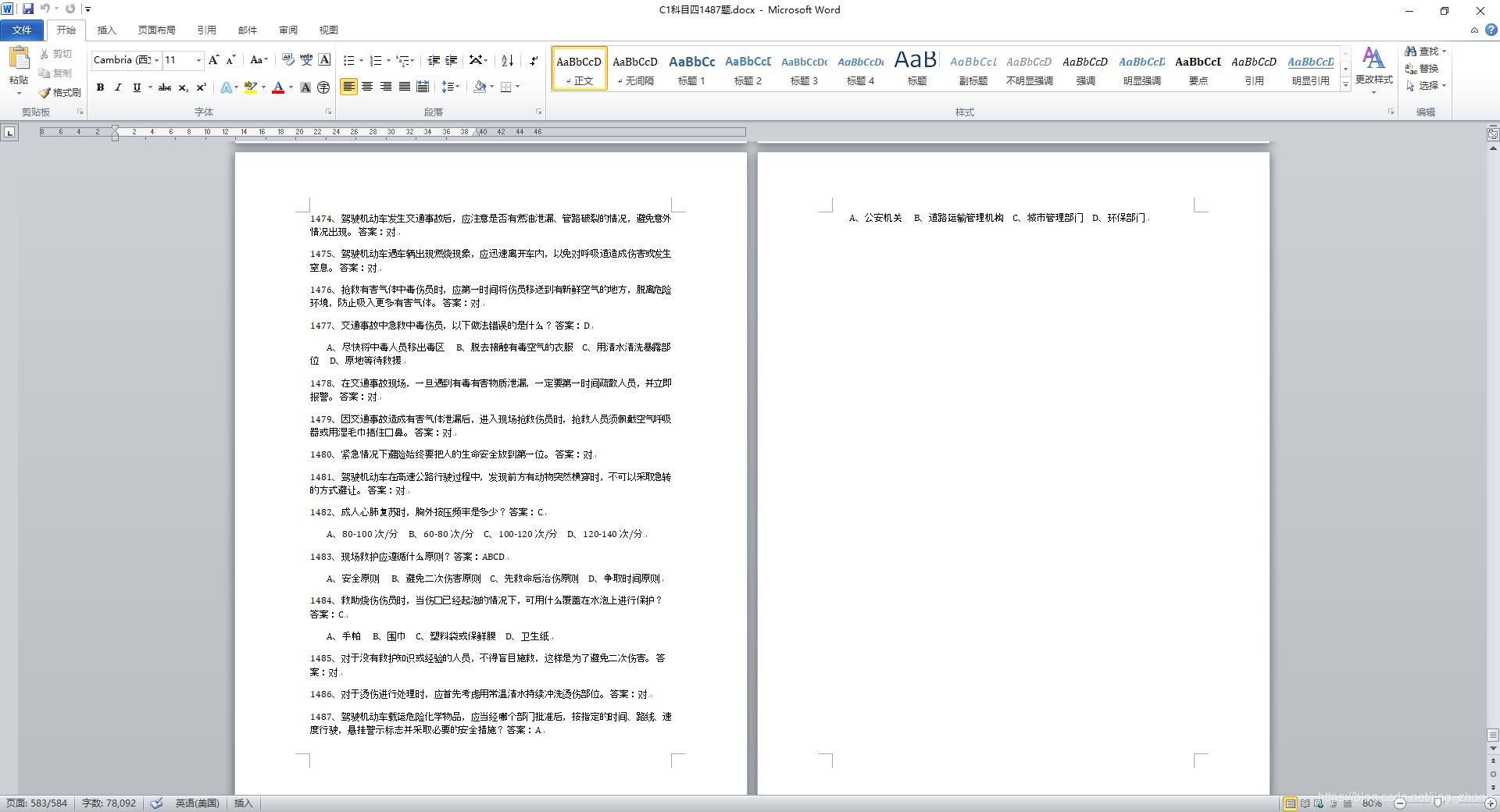This screenshot has width=1500, height=812.
Task: Switch to full-screen reading view in the status bar
Action: point(1305,803)
